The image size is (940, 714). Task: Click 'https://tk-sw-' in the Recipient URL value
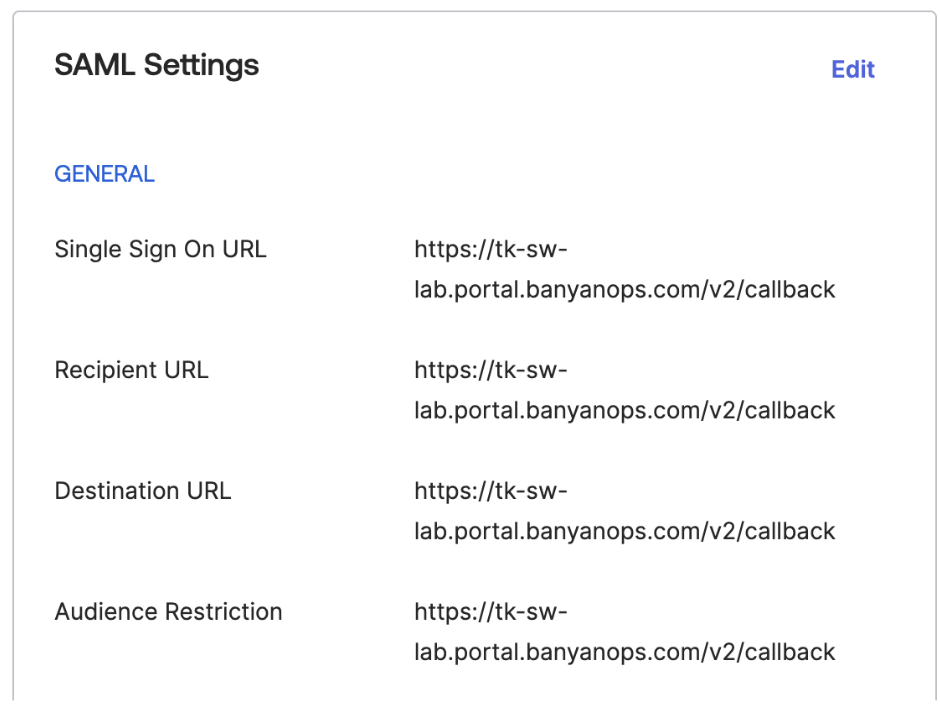(490, 370)
